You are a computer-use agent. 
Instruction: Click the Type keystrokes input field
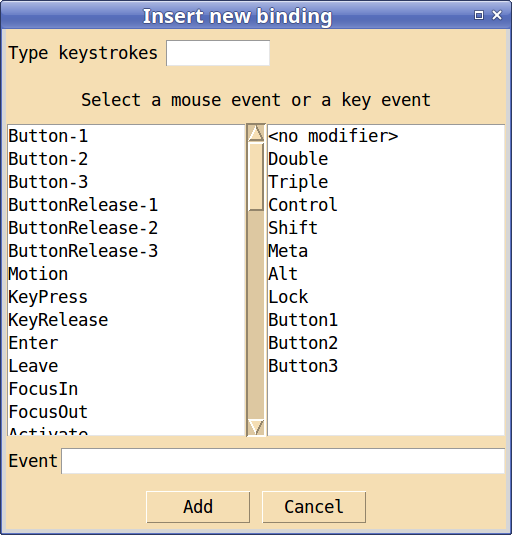click(x=218, y=53)
